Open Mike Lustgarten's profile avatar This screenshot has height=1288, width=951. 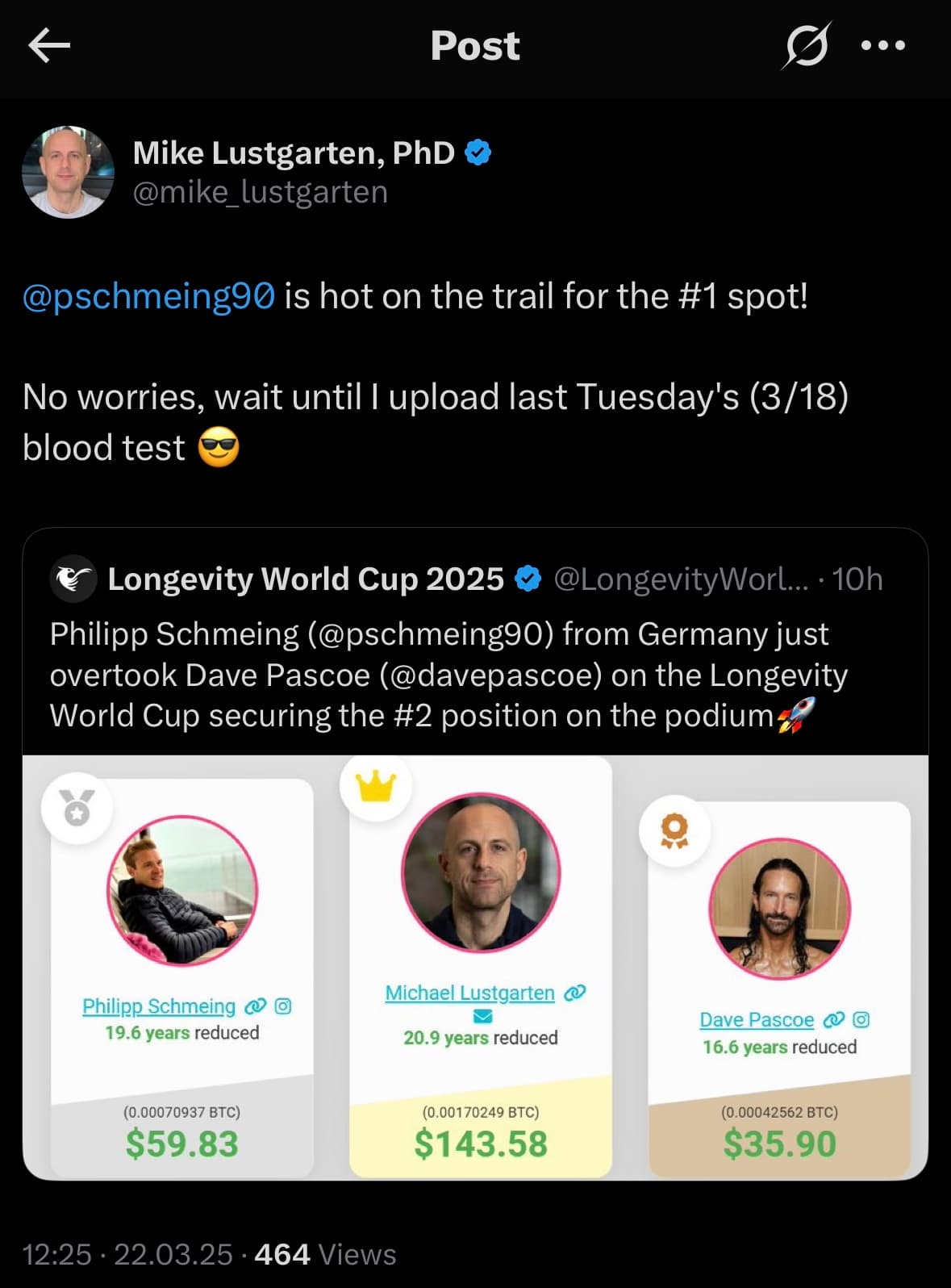coord(69,172)
